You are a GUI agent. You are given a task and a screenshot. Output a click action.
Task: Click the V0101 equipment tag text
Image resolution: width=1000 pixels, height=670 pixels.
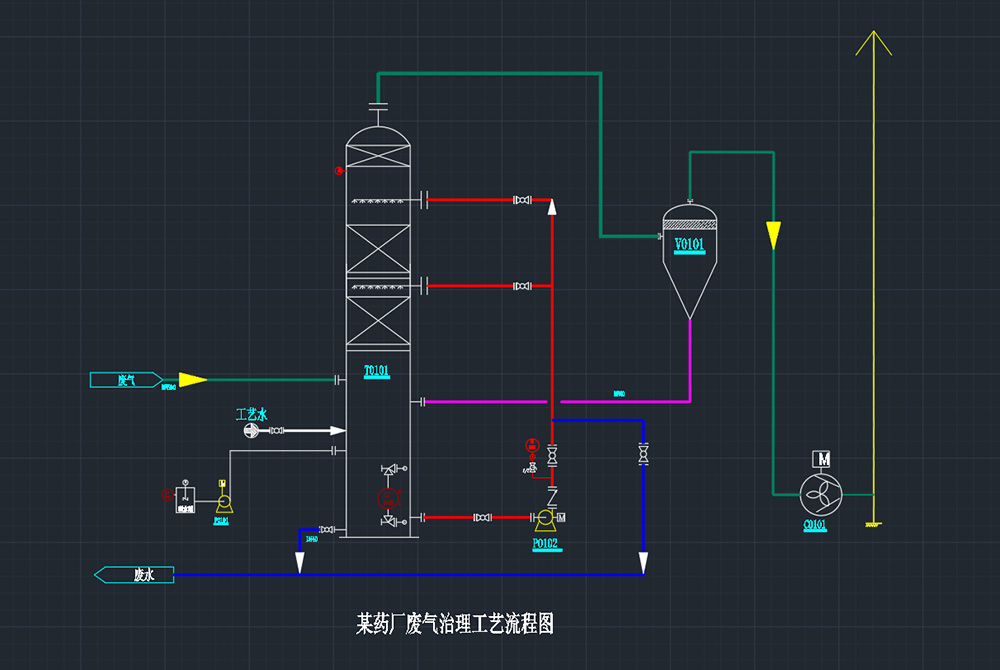click(x=688, y=242)
